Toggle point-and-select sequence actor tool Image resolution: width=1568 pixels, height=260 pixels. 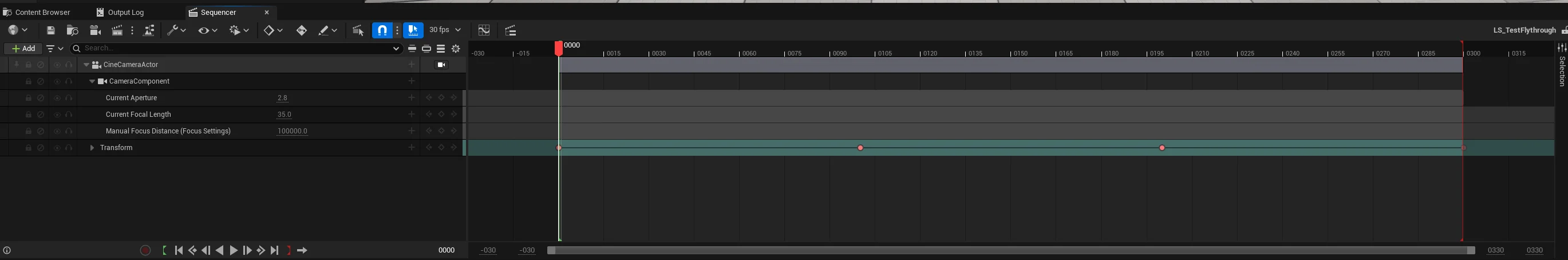[358, 30]
